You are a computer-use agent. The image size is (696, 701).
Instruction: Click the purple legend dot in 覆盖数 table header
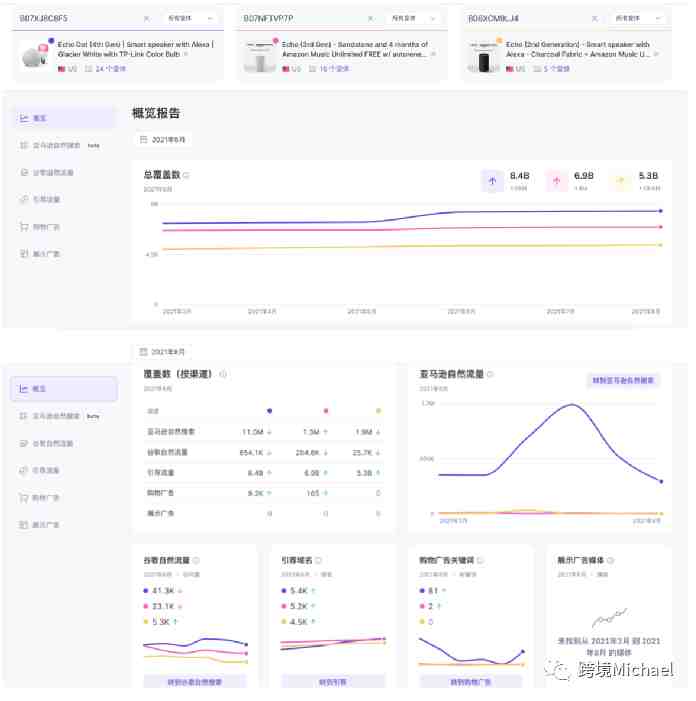coord(269,410)
